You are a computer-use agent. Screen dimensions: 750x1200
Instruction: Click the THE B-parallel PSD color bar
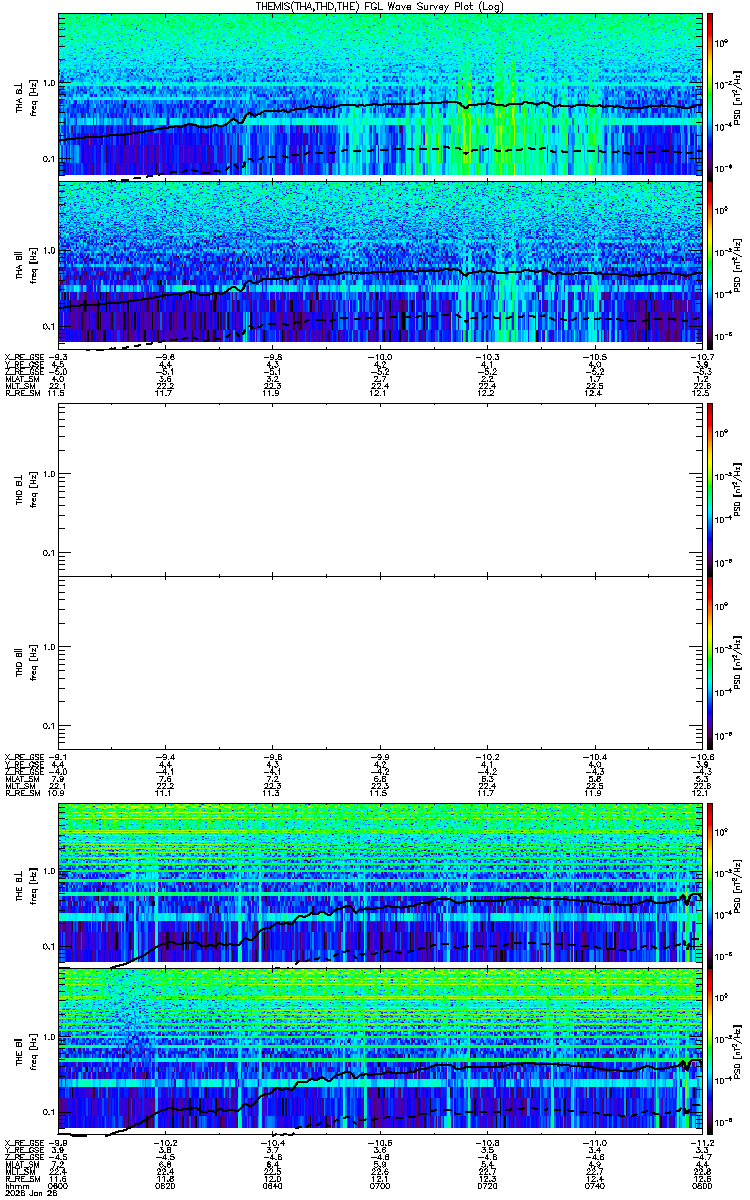point(710,1049)
